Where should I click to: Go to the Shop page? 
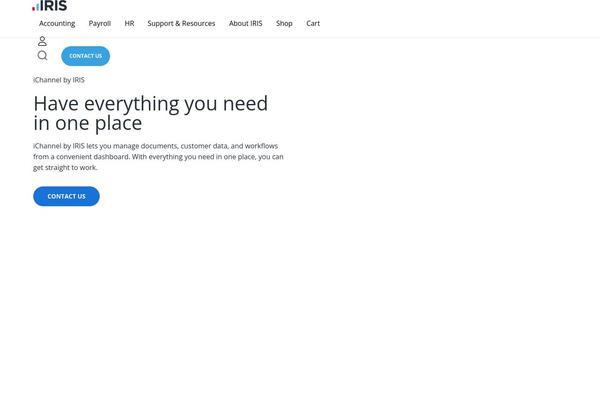pyautogui.click(x=284, y=23)
